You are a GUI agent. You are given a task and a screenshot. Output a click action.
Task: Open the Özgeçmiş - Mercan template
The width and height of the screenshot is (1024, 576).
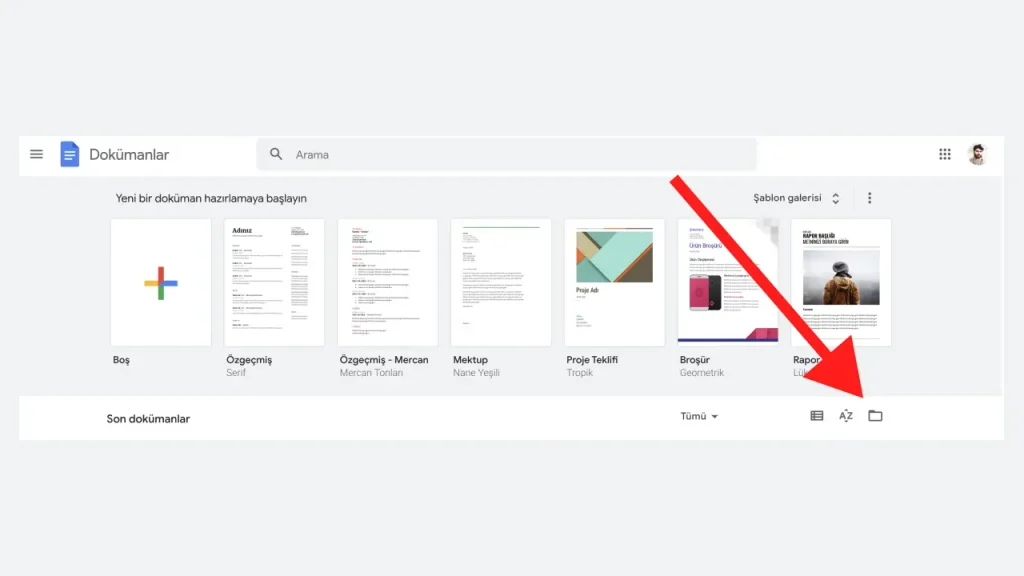(x=387, y=282)
